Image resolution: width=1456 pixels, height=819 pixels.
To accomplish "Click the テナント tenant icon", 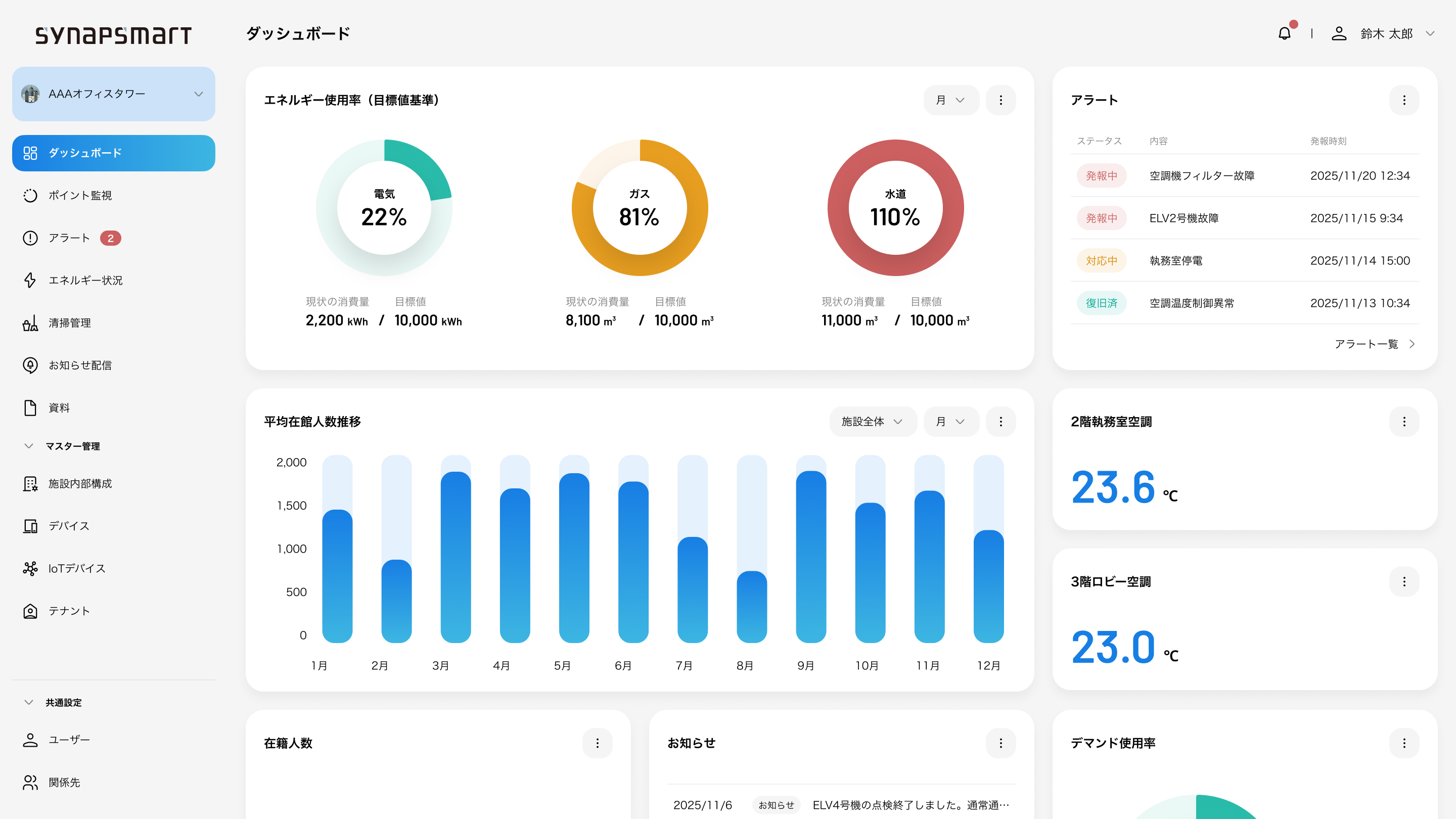I will point(30,611).
